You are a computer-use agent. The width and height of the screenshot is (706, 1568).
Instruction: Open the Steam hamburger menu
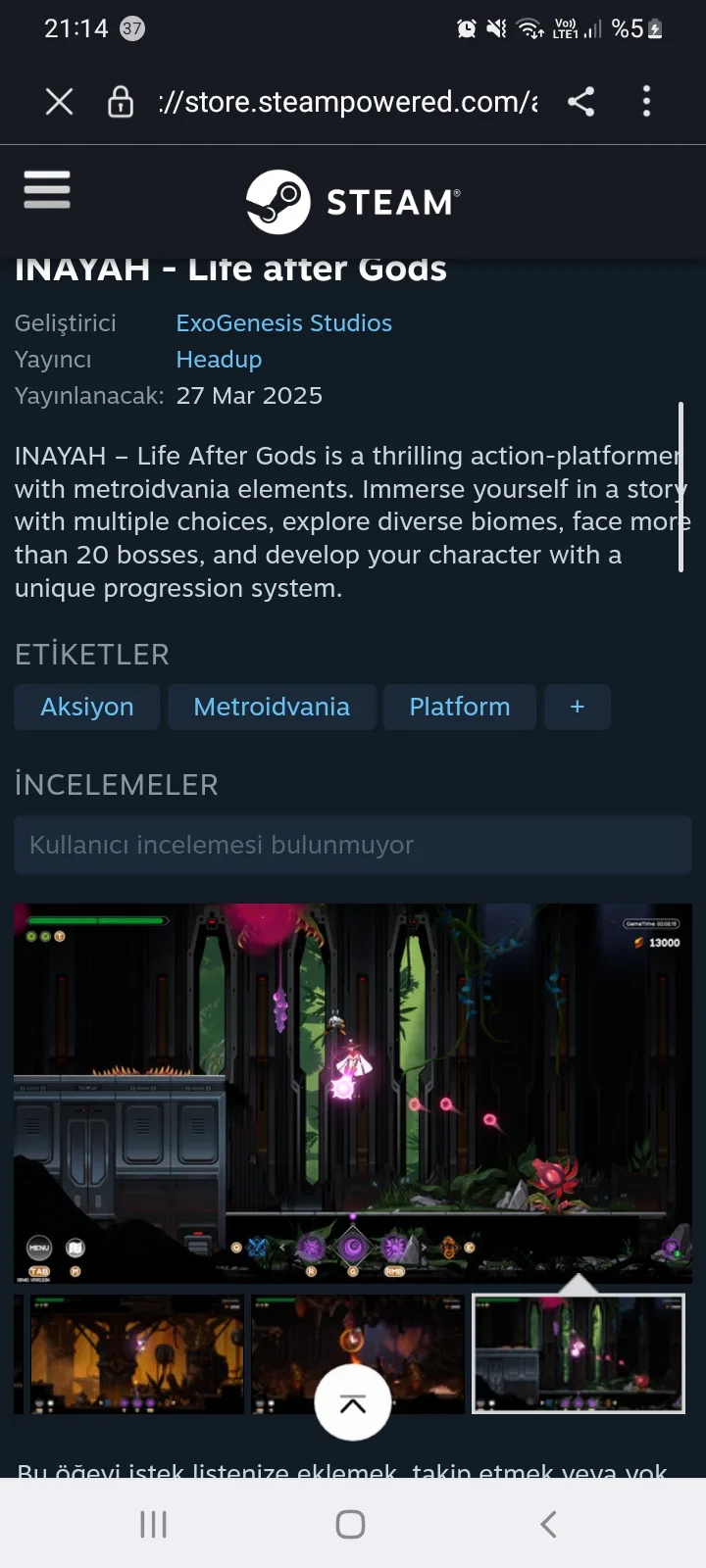point(47,189)
